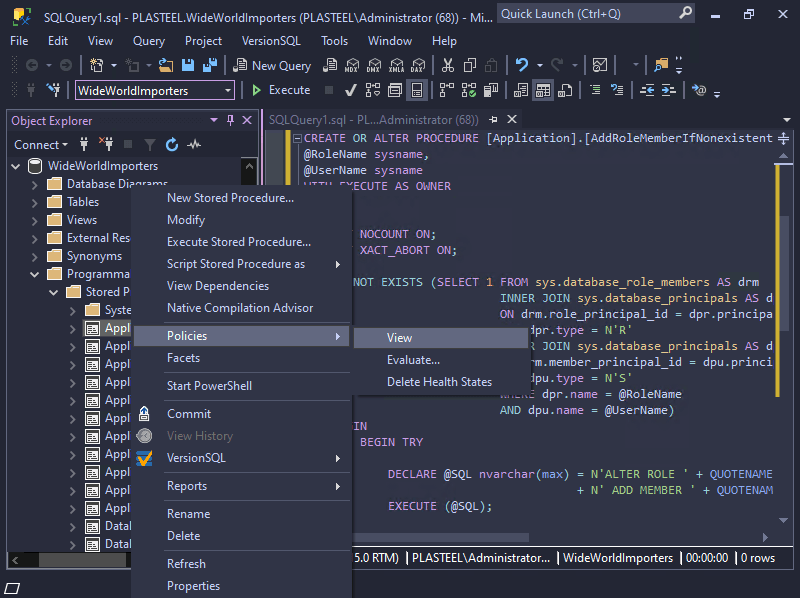The width and height of the screenshot is (800, 598).
Task: Click the Query Options icon
Action: [x=395, y=90]
